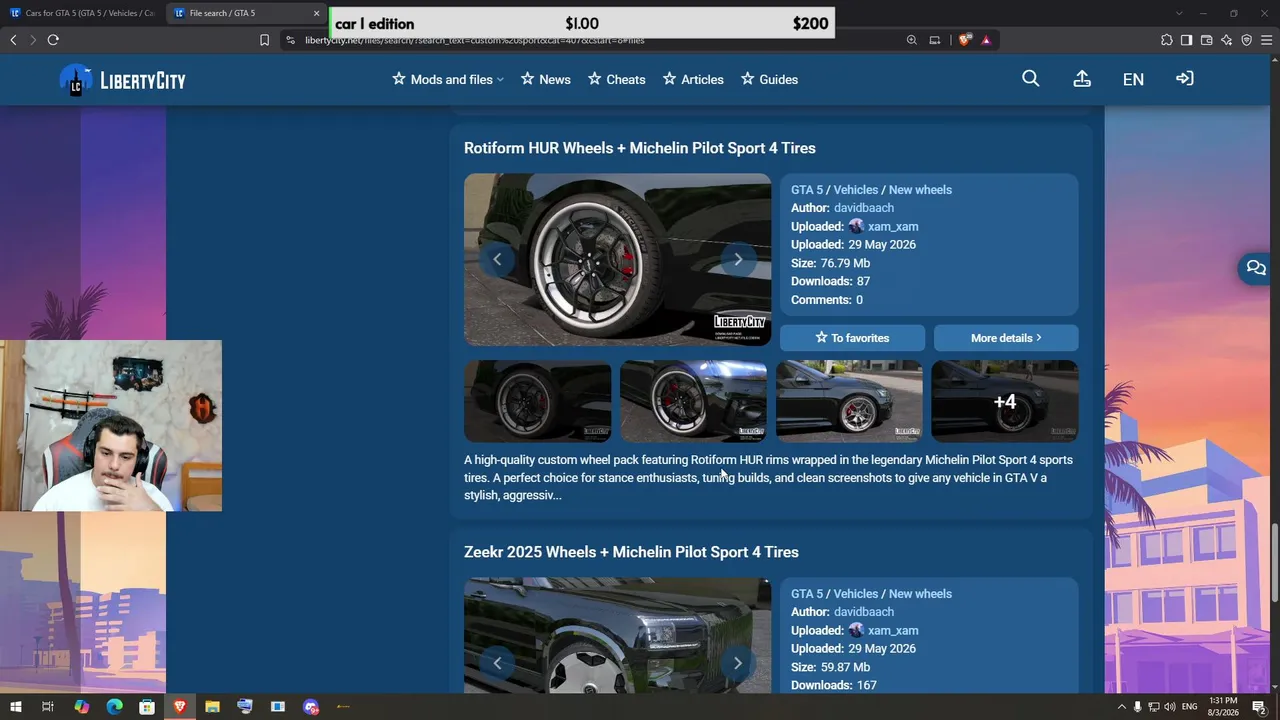Click the ENG input language indicator
1280x720 pixels.
tap(1190, 707)
